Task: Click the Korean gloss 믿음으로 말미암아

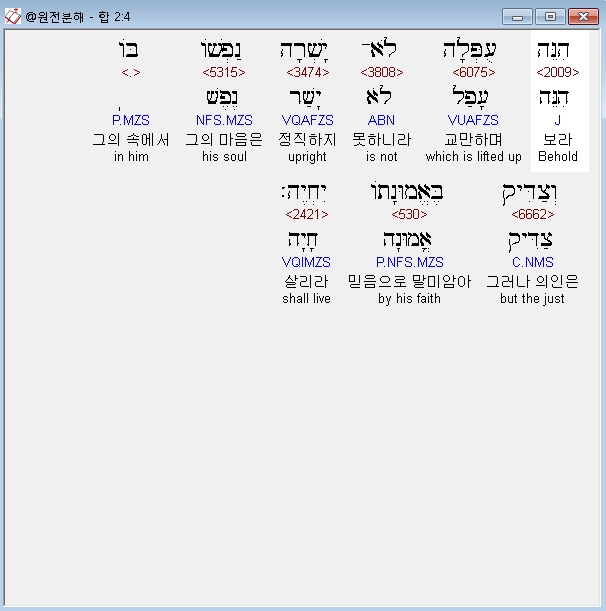Action: (409, 281)
